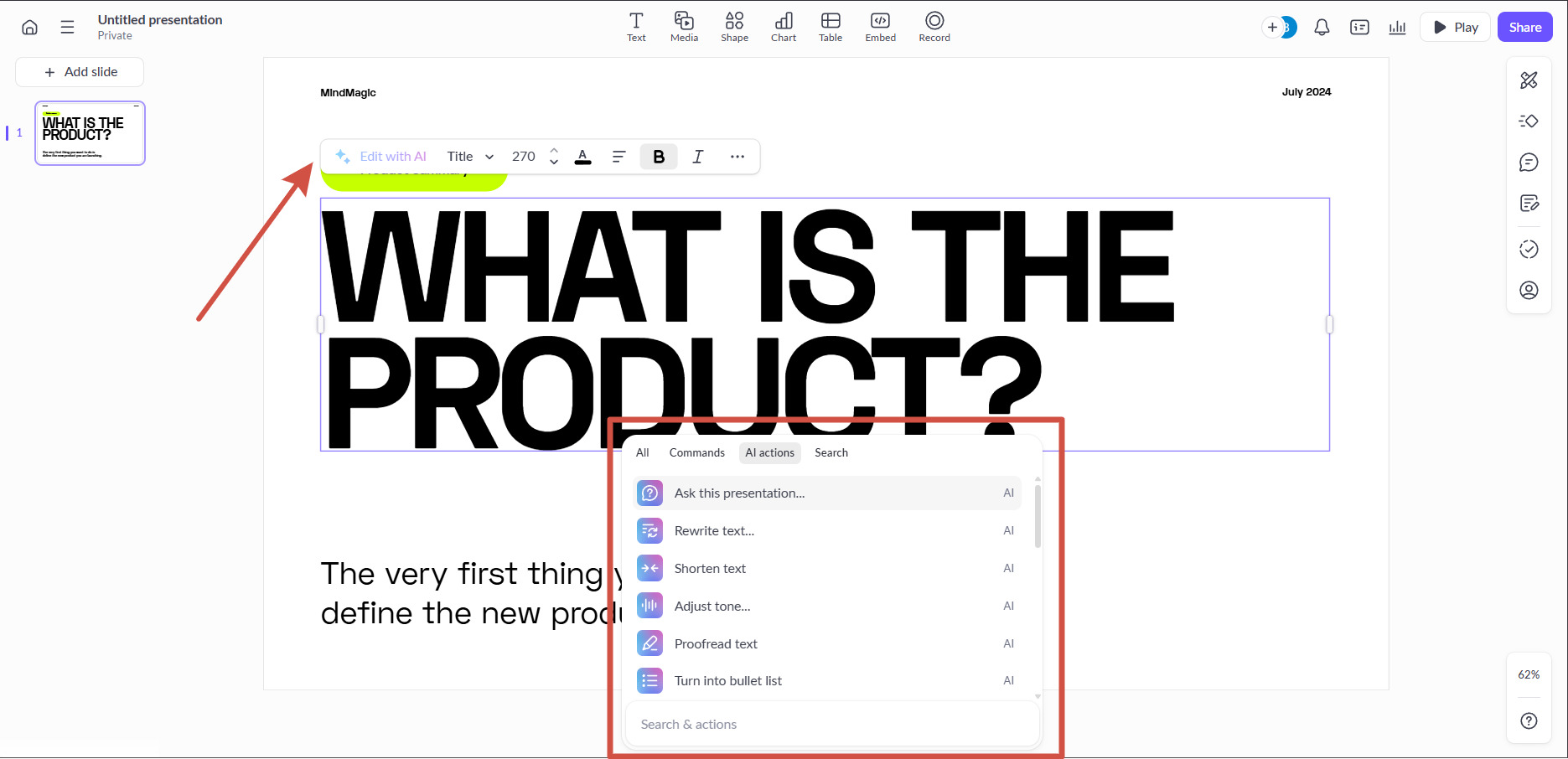Open text alignment options
1568x759 pixels.
point(618,157)
